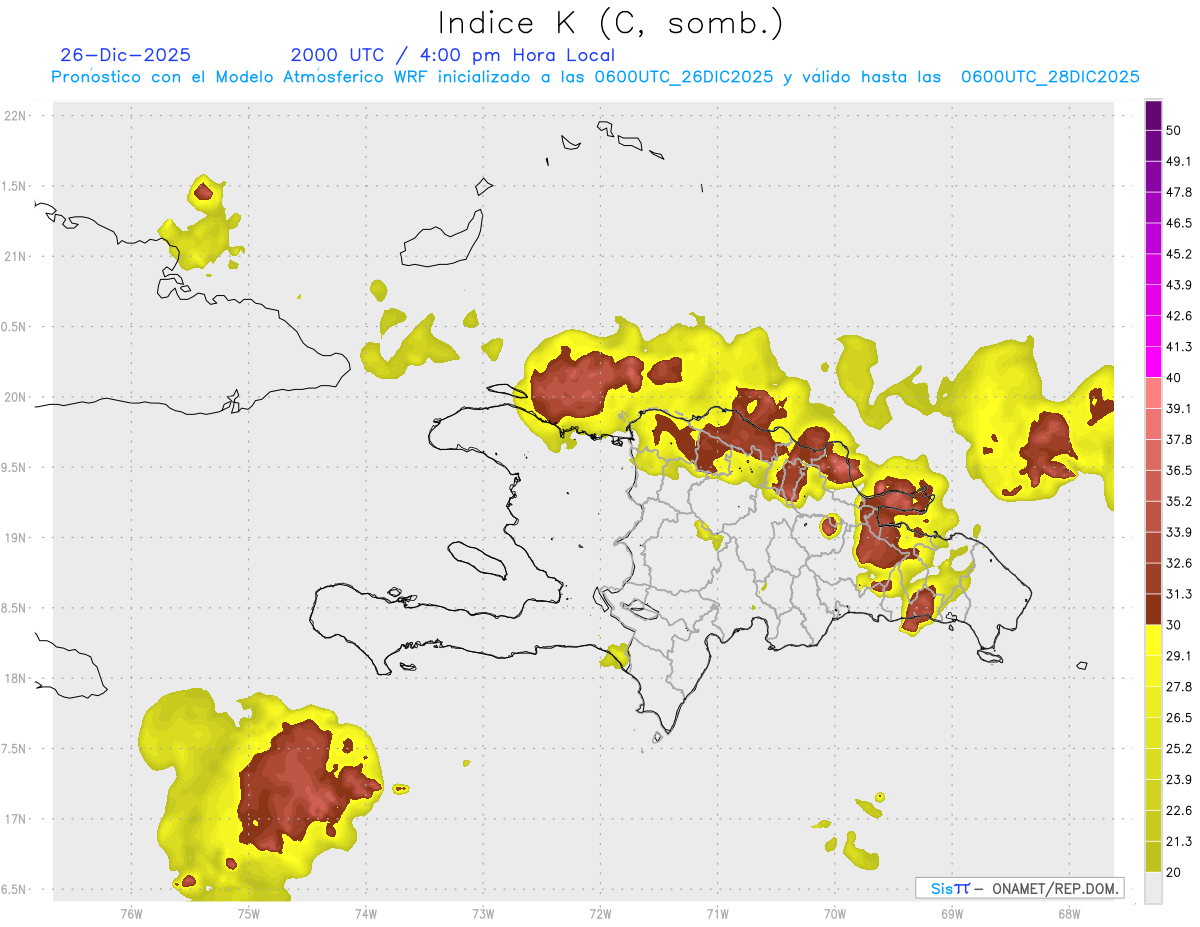Click the legend value "42.6"
Viewport: 1200px width, 927px height.
[x=1179, y=316]
